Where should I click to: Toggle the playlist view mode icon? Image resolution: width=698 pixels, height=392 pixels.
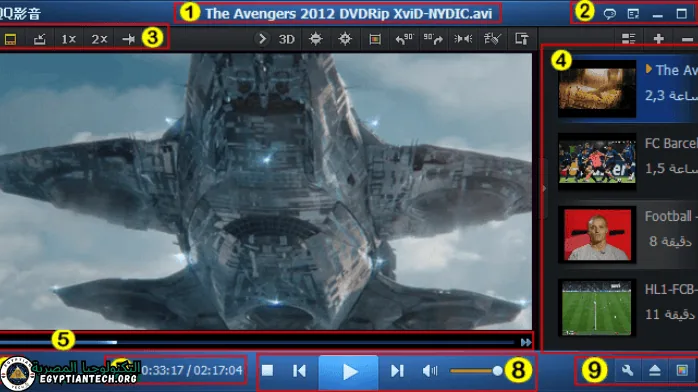click(x=629, y=39)
